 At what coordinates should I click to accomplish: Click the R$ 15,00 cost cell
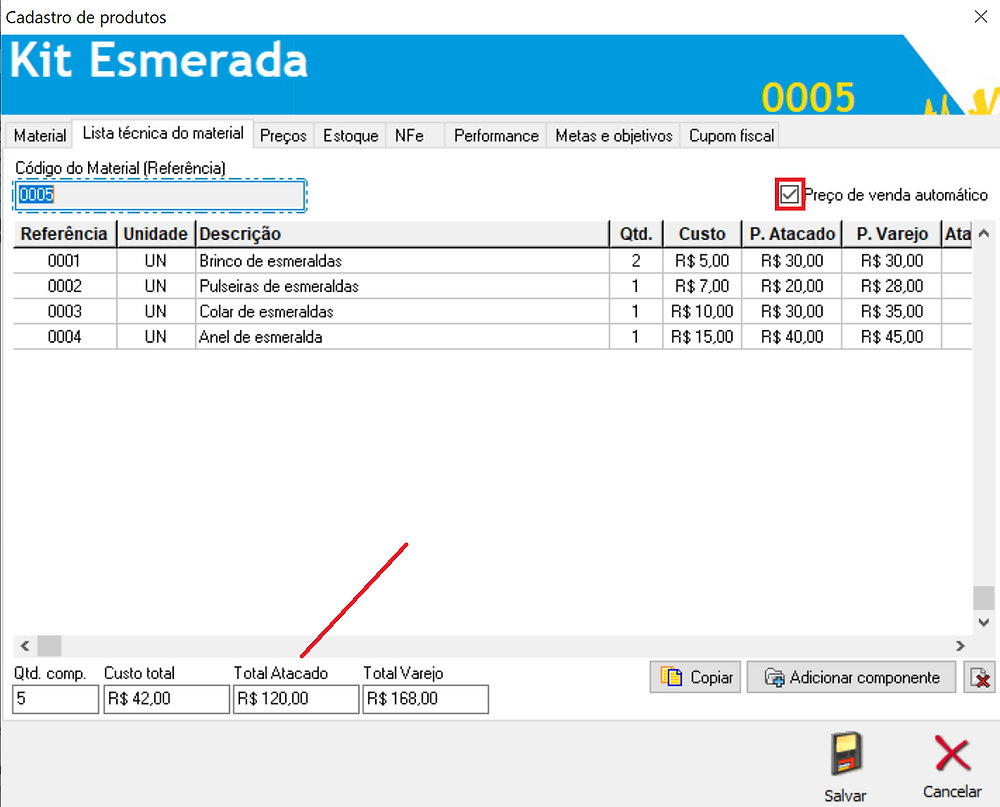click(x=702, y=337)
